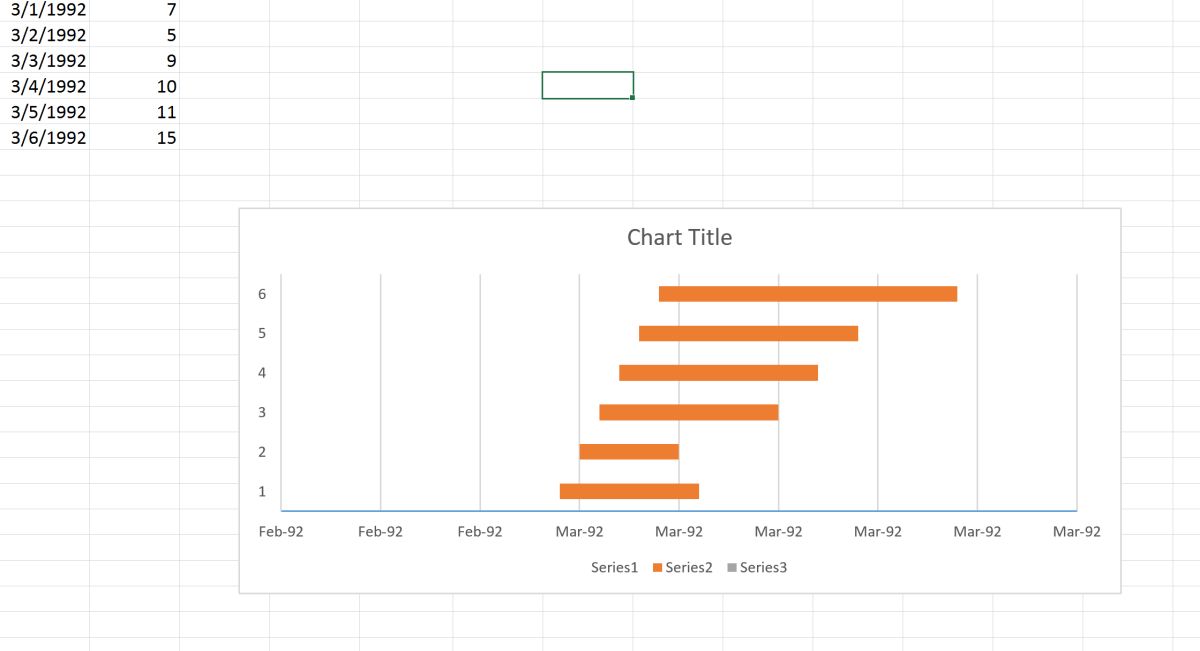
Task: Select the orange bar in row 5
Action: point(749,333)
